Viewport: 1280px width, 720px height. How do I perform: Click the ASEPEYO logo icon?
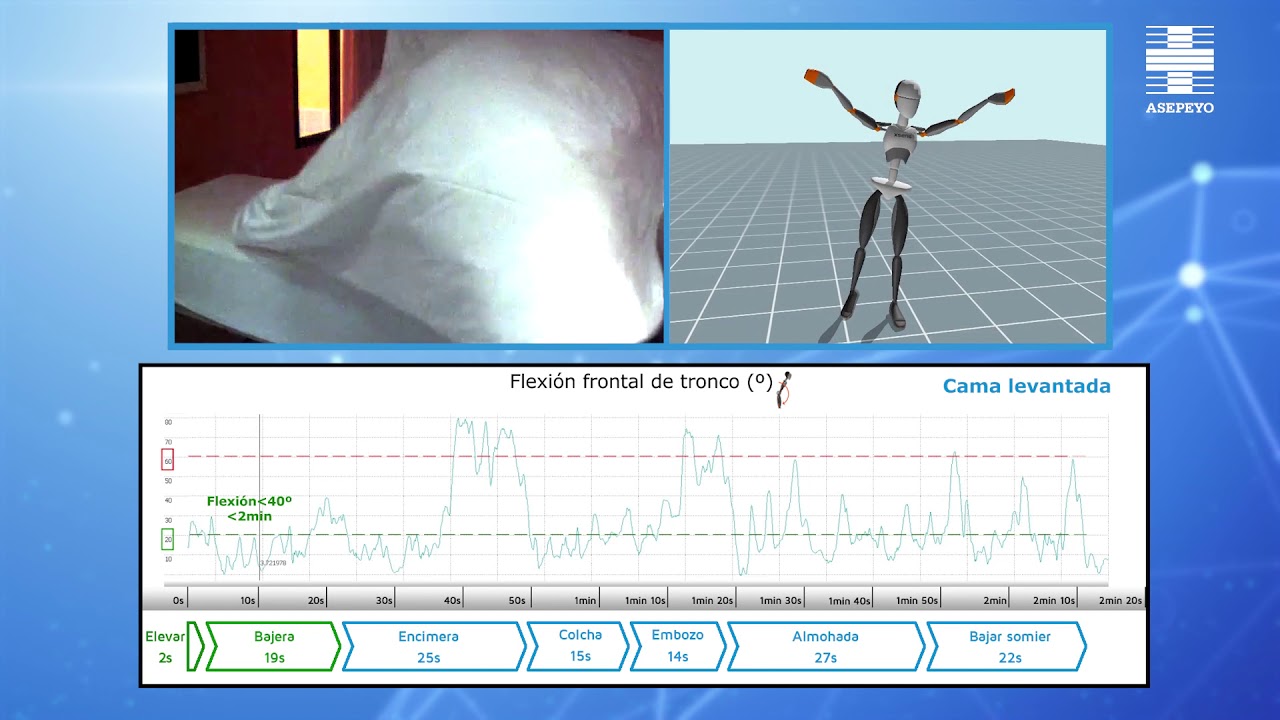(x=1180, y=69)
